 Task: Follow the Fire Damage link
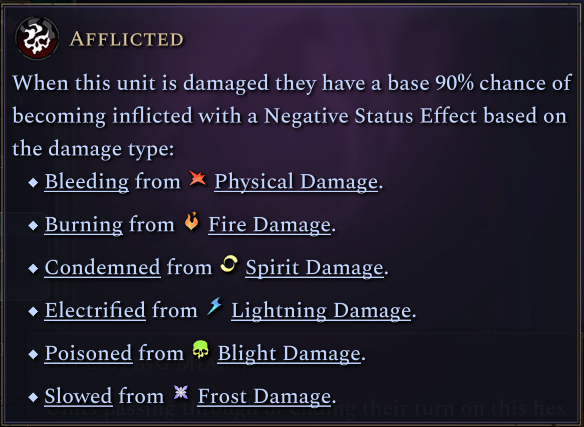269,225
